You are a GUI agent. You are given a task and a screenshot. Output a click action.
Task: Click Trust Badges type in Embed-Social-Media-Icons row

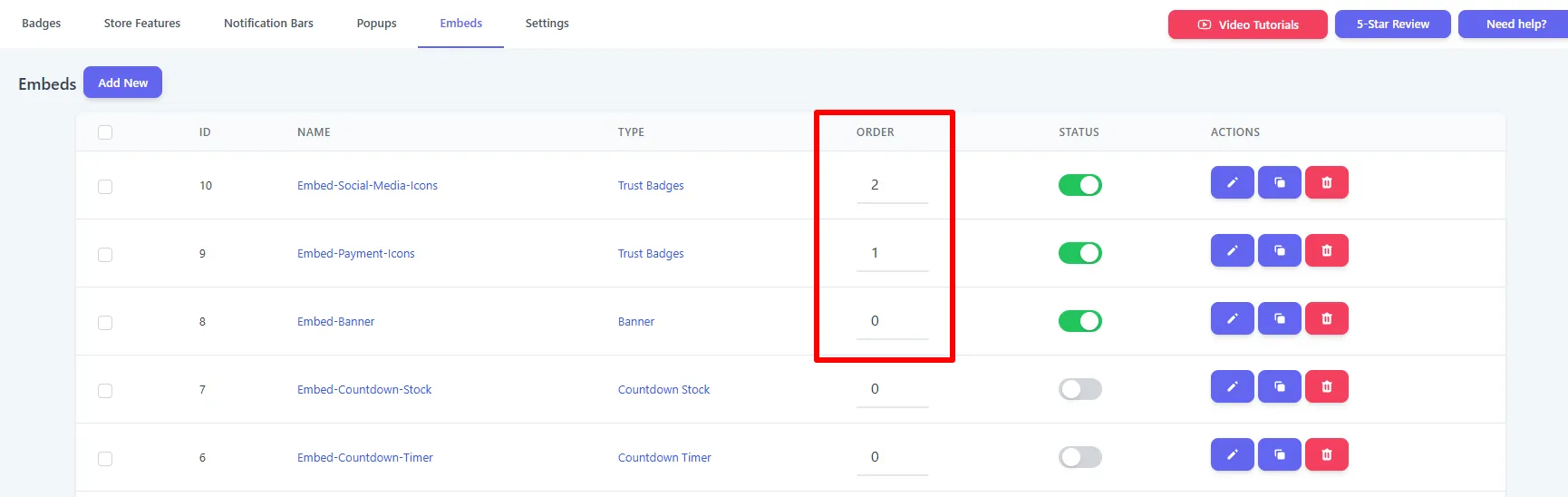pyautogui.click(x=651, y=186)
